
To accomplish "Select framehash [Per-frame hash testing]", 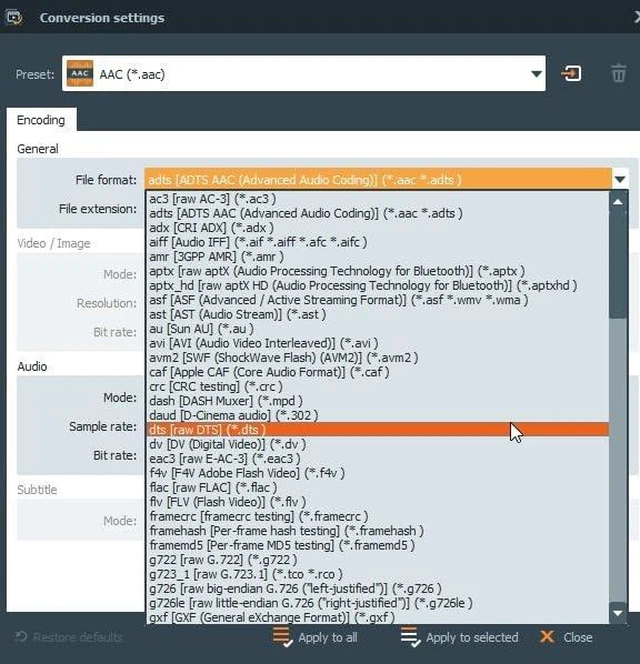I will coord(377,531).
